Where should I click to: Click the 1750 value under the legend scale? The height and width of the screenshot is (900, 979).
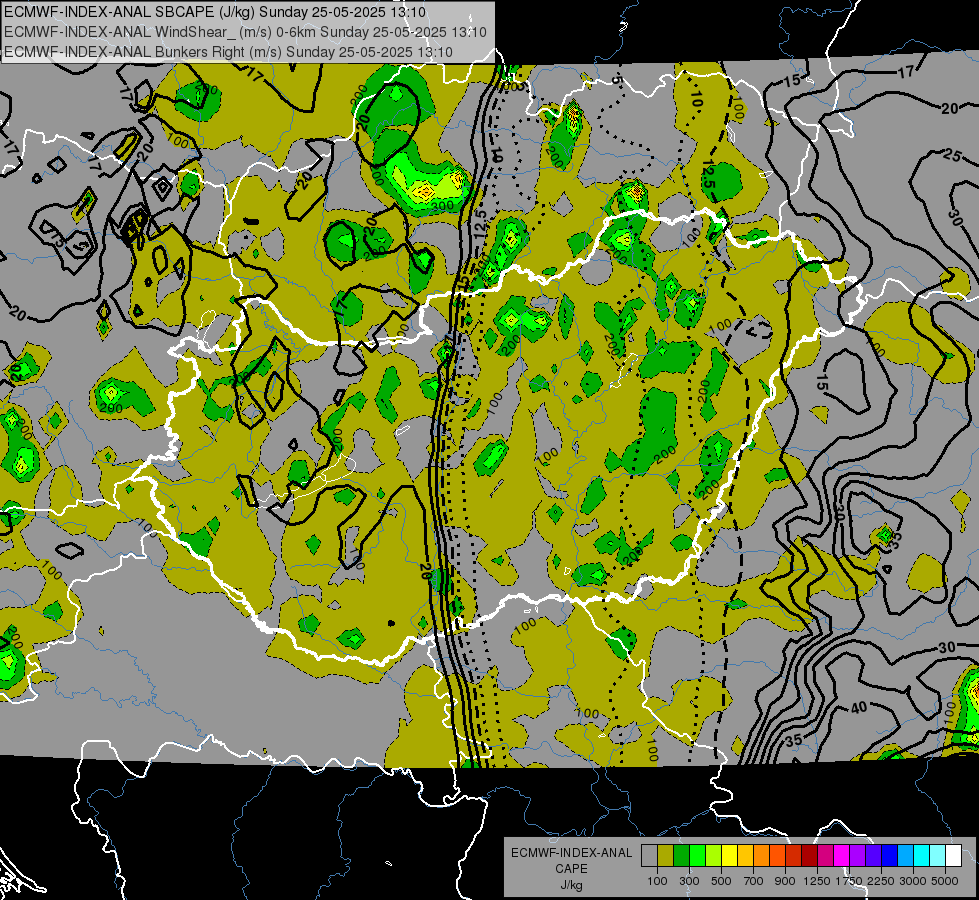click(x=849, y=881)
